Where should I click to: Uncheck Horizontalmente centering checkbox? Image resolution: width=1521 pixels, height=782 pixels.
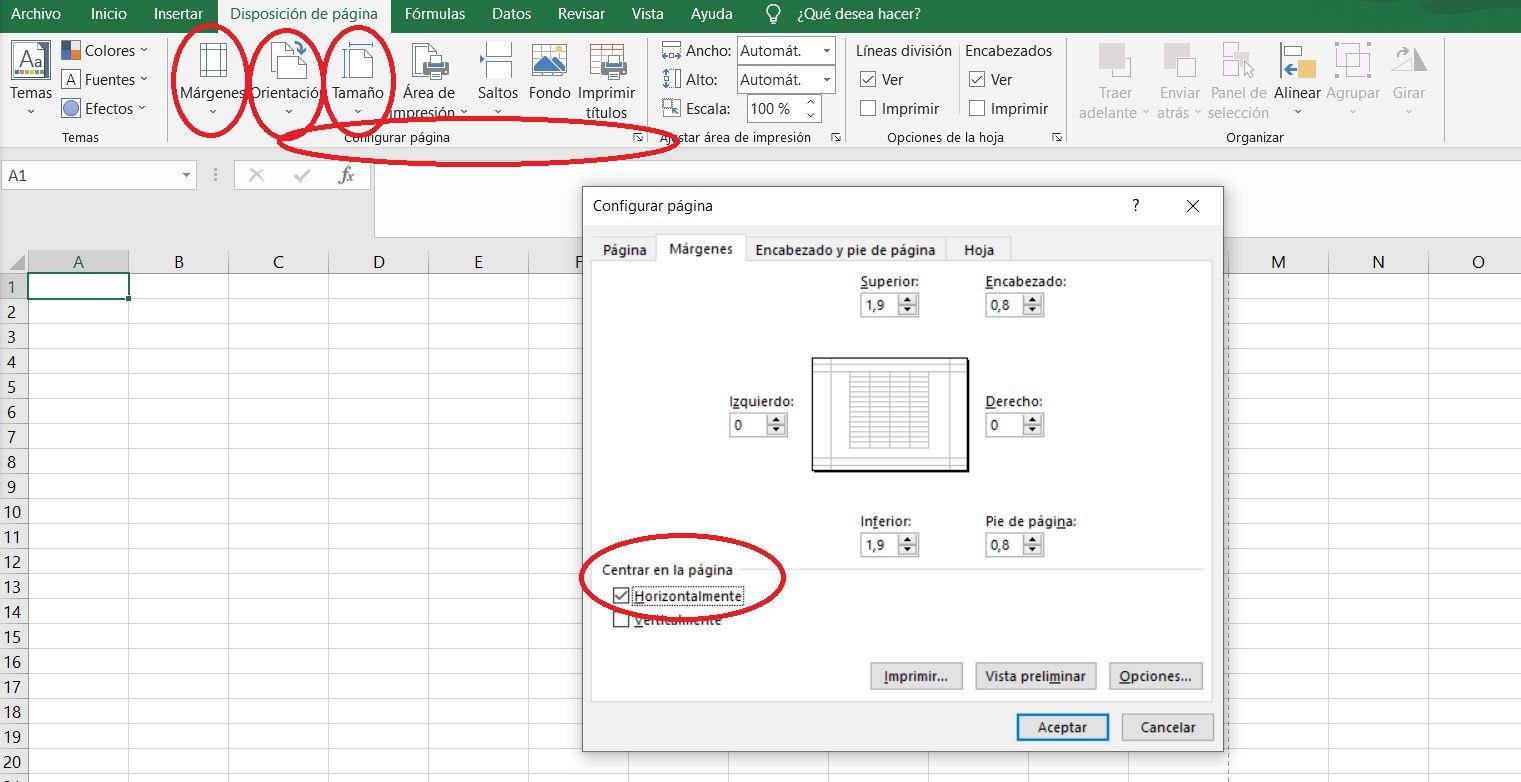click(x=621, y=597)
